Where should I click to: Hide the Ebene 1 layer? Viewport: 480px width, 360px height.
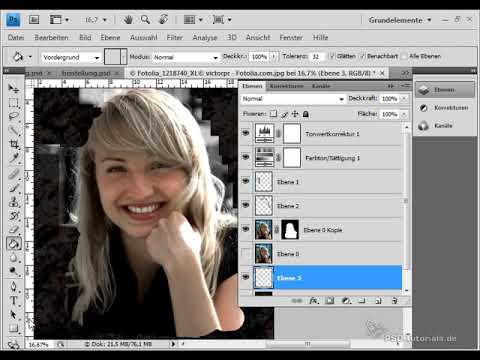pyautogui.click(x=246, y=181)
